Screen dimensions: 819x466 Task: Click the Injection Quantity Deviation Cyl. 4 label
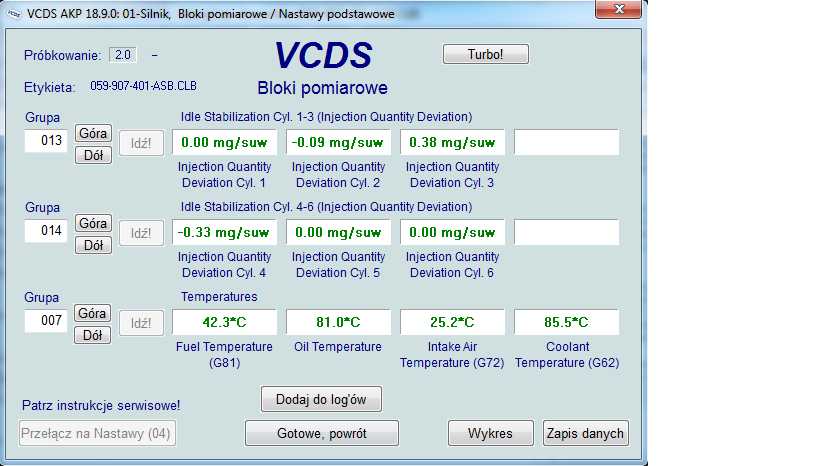click(x=224, y=265)
